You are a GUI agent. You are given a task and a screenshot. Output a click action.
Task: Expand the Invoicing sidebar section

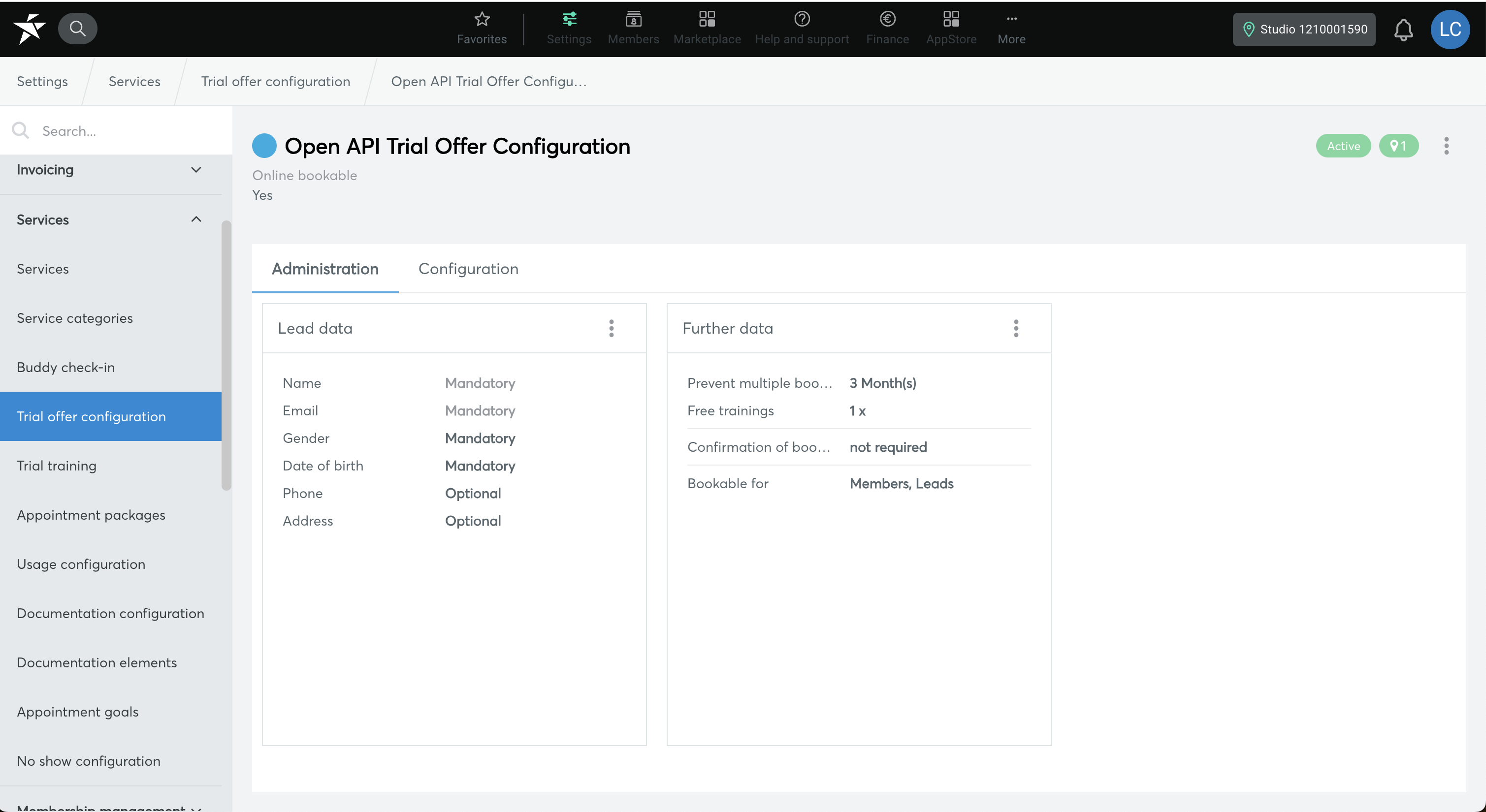[x=196, y=170]
